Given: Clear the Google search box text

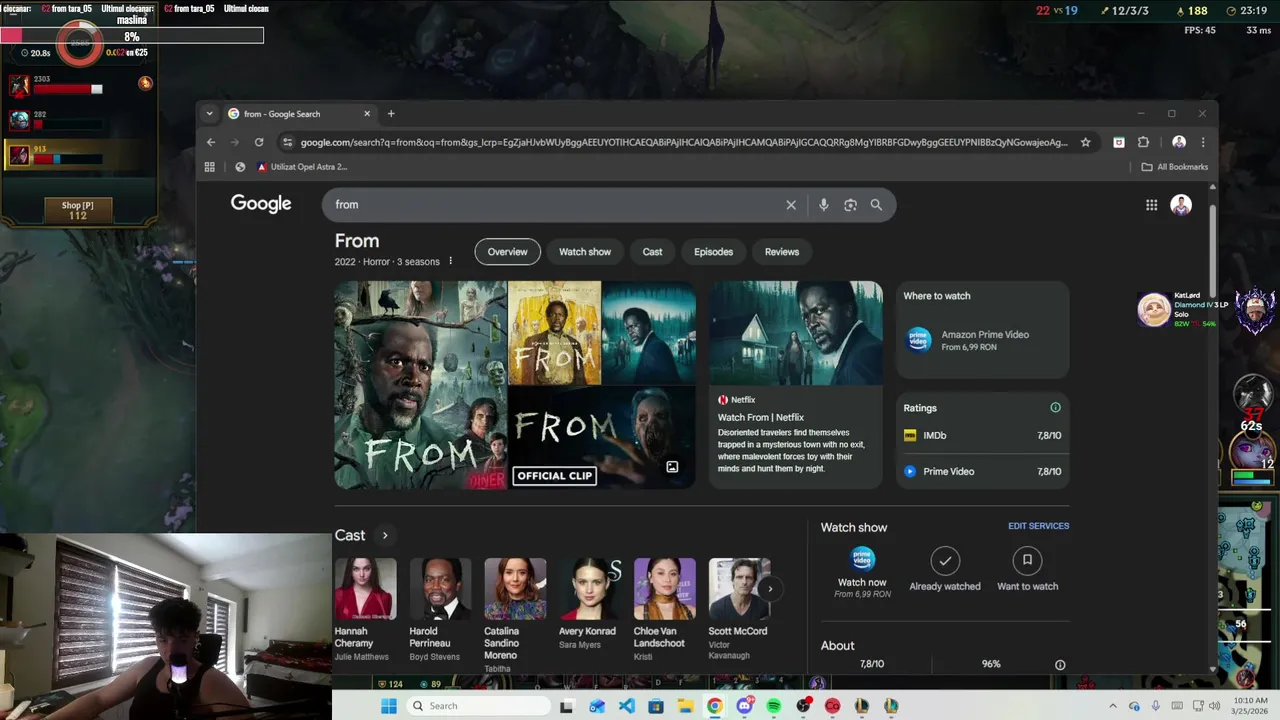Looking at the screenshot, I should (791, 205).
